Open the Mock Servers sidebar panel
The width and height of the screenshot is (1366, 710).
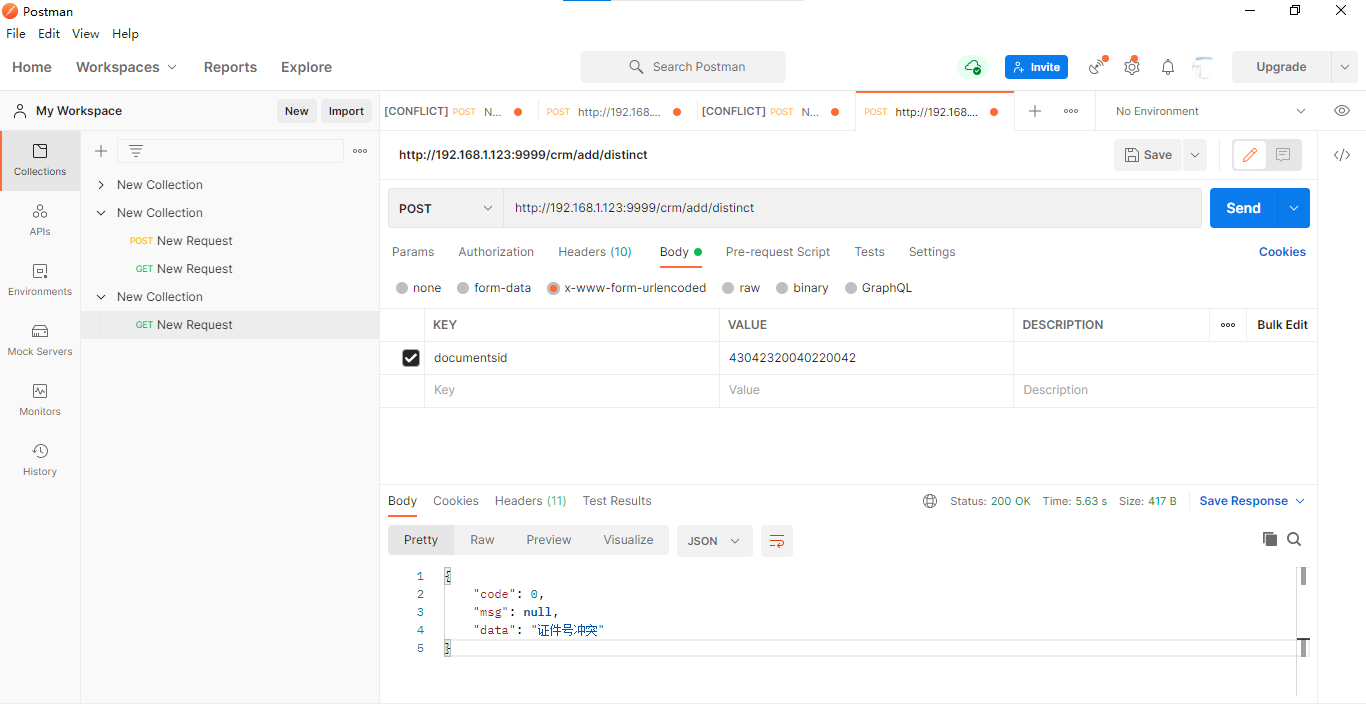coord(40,340)
